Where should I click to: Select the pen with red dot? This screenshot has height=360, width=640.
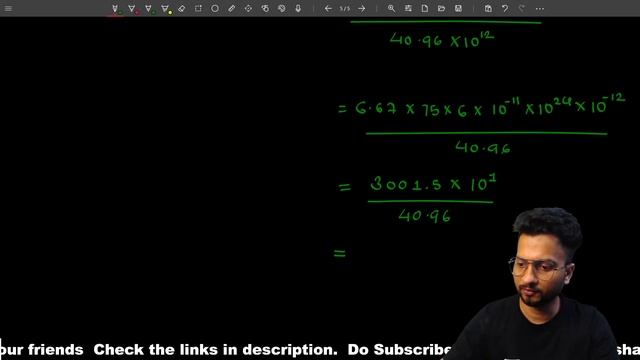click(132, 9)
